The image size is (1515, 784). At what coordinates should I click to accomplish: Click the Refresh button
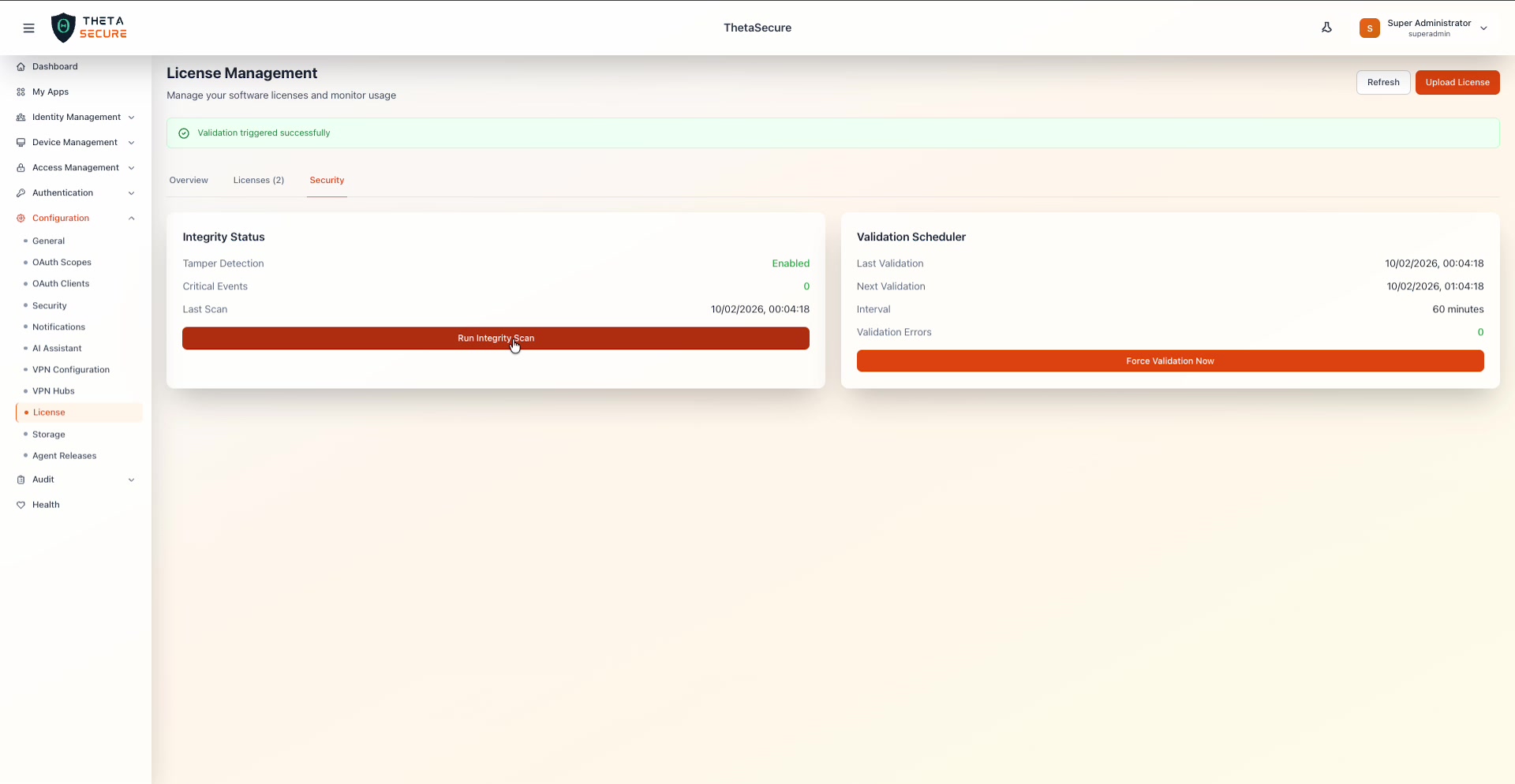coord(1382,83)
